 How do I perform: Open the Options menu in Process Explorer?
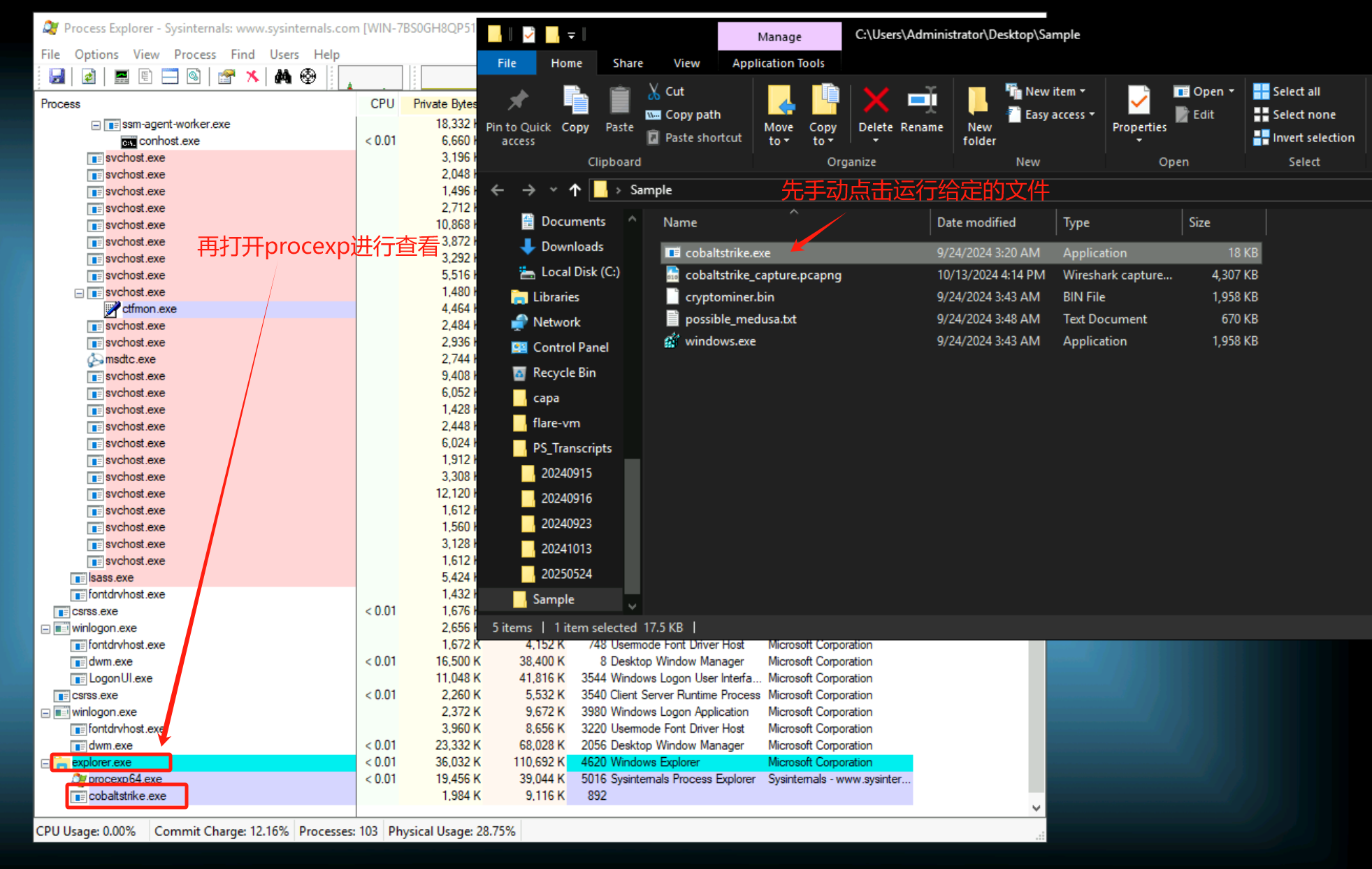(x=96, y=55)
